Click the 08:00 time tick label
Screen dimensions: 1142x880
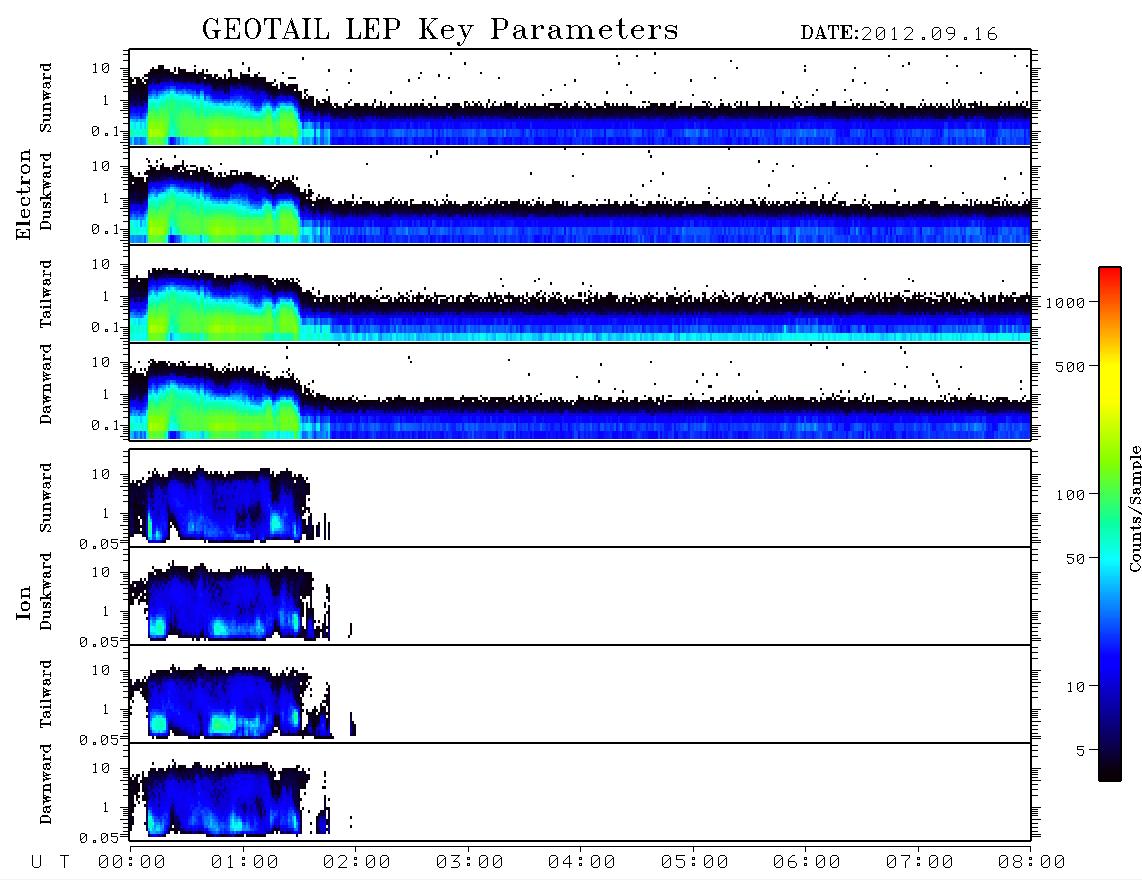click(1032, 863)
